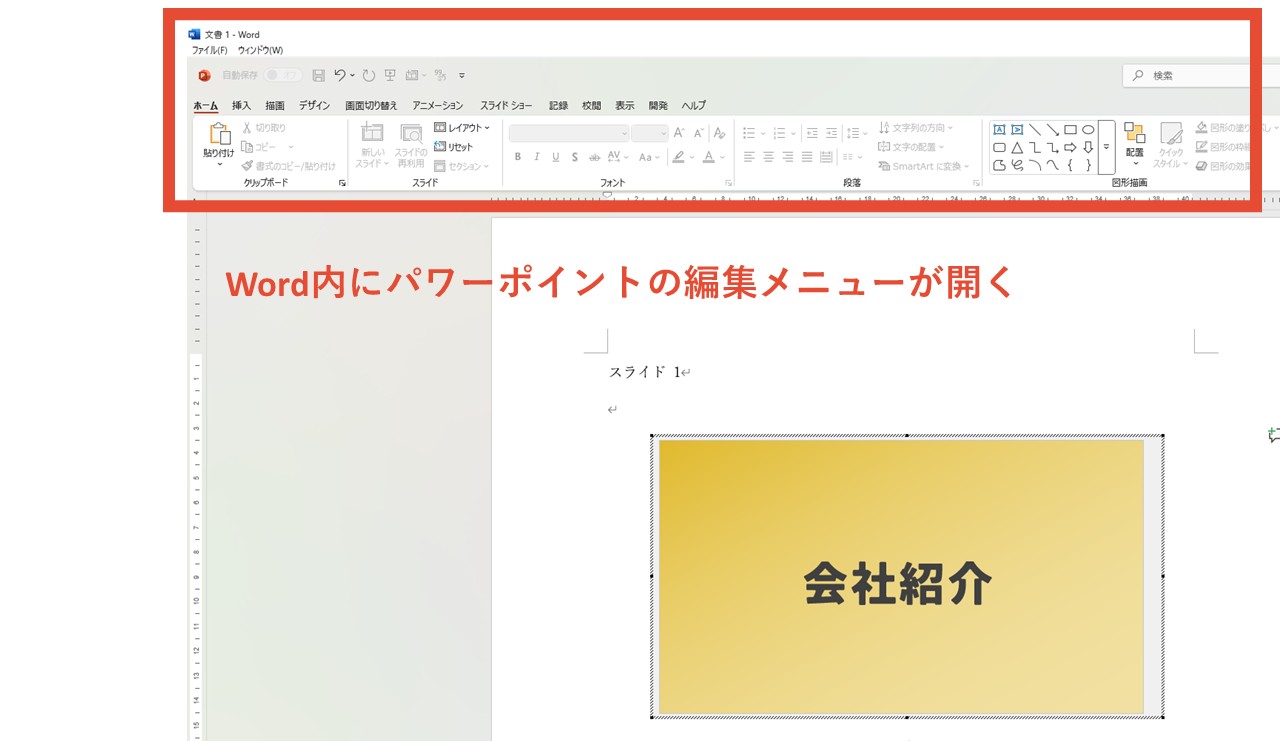The height and width of the screenshot is (741, 1280).
Task: Toggle bold formatting
Action: tap(518, 157)
